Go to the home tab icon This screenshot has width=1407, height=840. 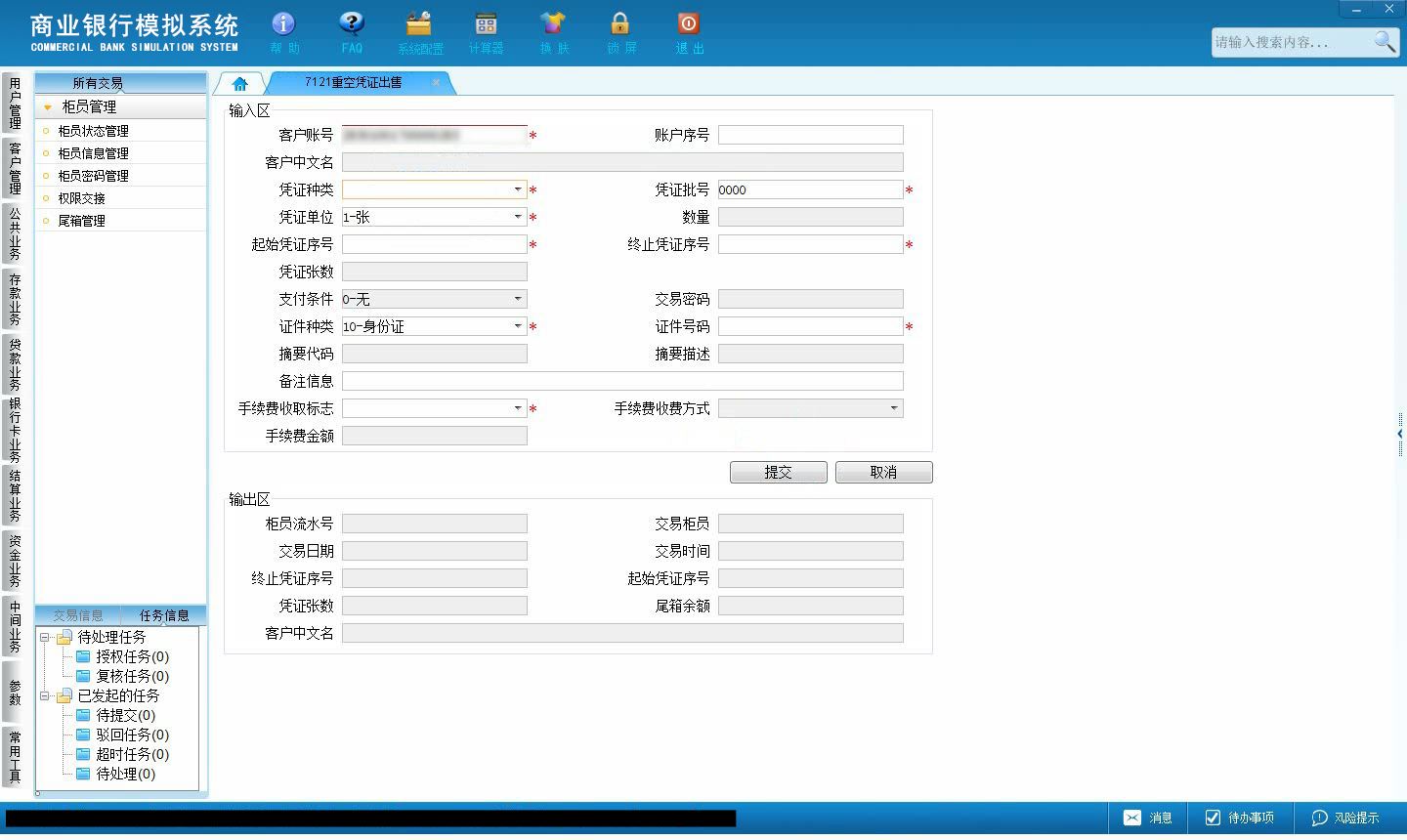pyautogui.click(x=240, y=83)
